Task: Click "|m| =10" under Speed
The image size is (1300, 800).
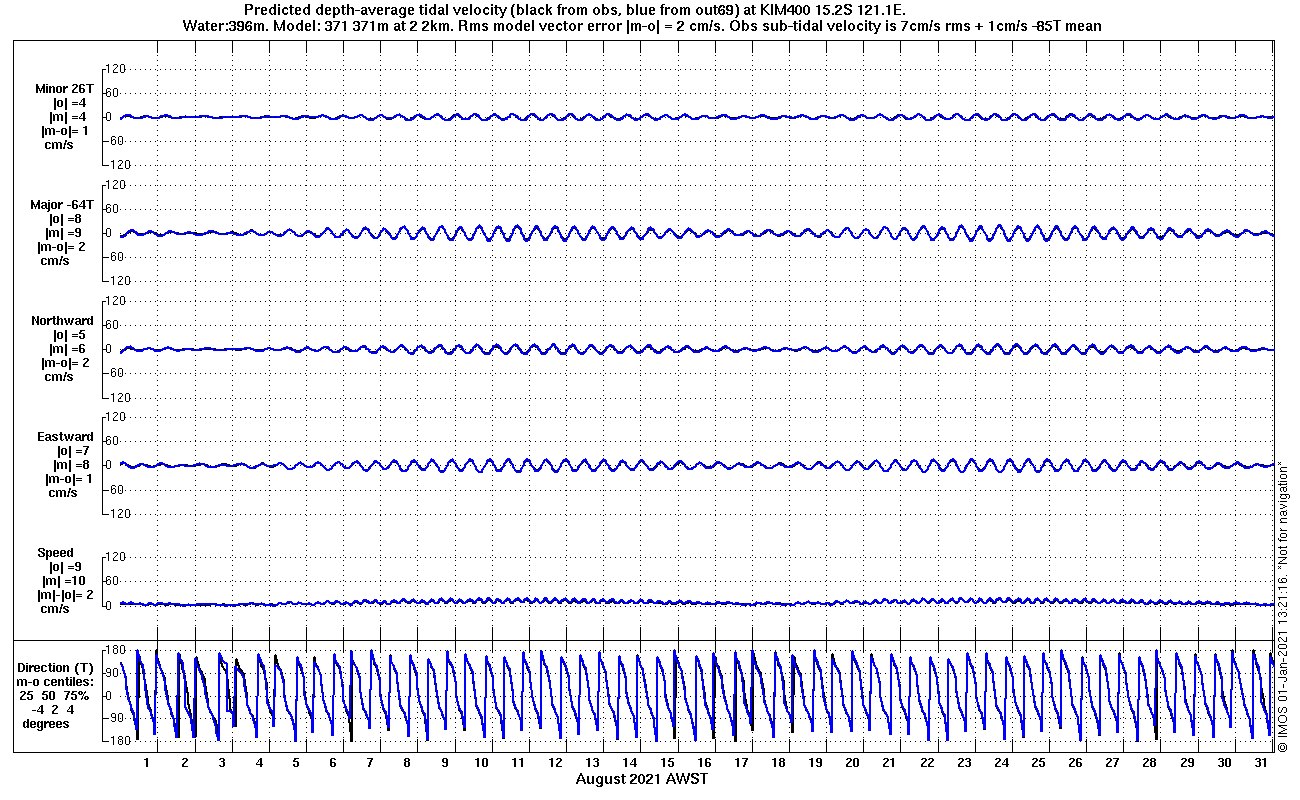Action: [x=66, y=581]
